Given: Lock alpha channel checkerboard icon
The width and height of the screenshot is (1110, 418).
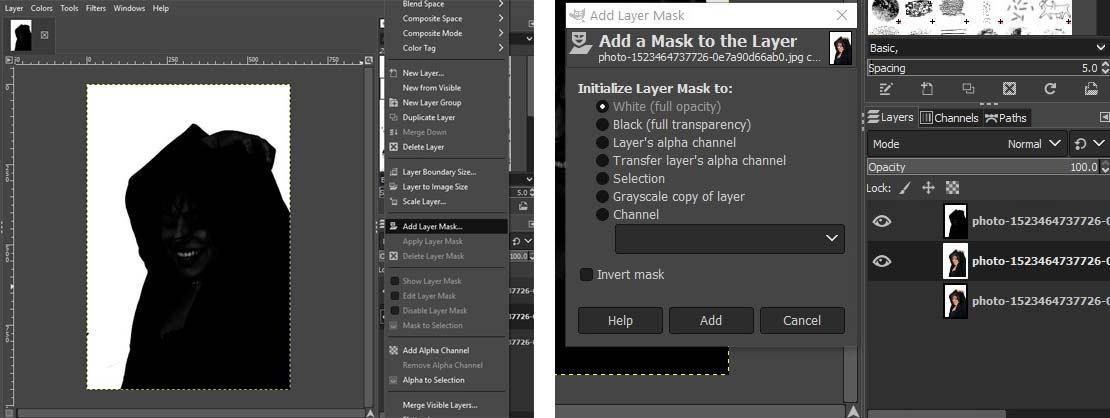Looking at the screenshot, I should pyautogui.click(x=953, y=188).
